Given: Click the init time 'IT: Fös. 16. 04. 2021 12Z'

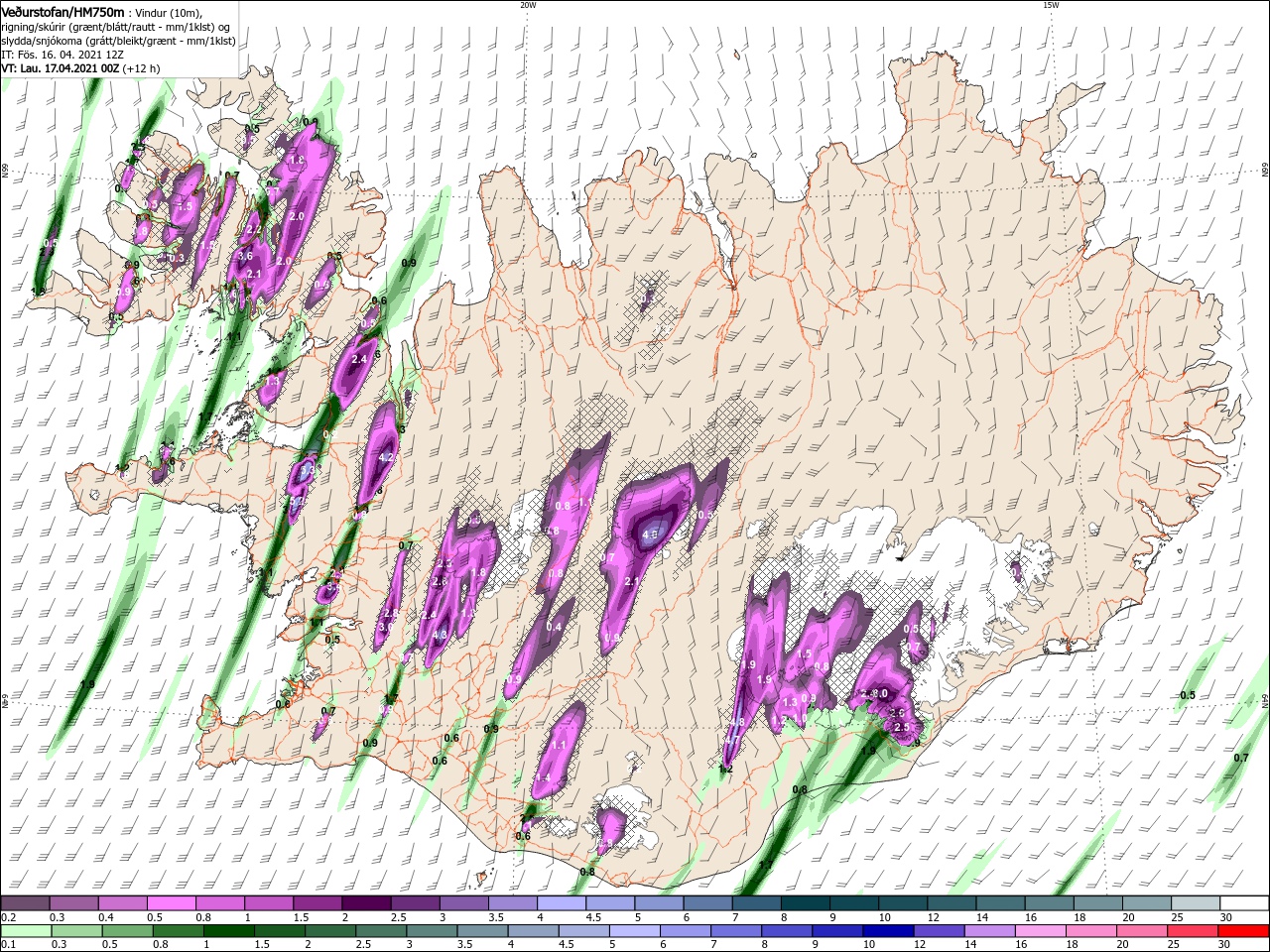Looking at the screenshot, I should tap(62, 55).
